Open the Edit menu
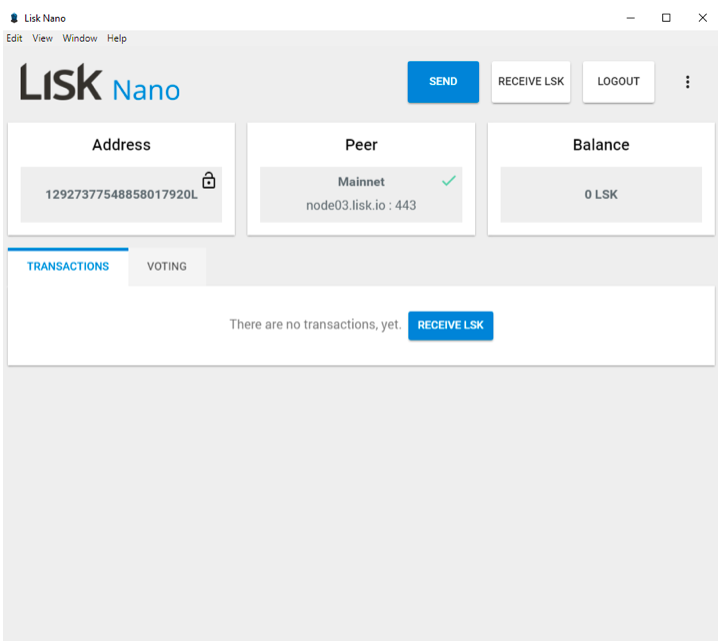 pos(14,38)
